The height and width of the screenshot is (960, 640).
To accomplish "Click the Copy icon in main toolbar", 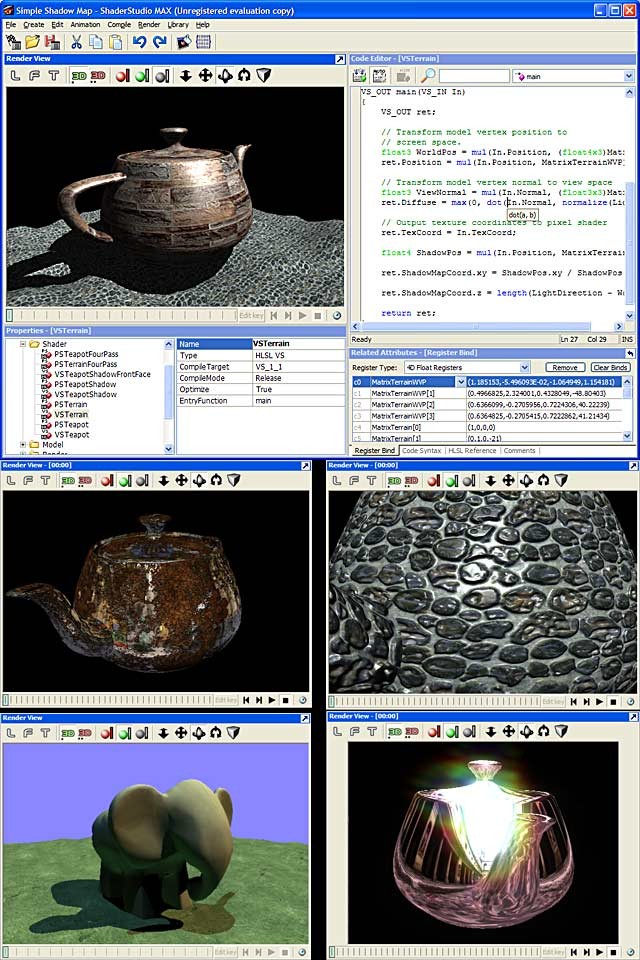I will click(x=96, y=42).
